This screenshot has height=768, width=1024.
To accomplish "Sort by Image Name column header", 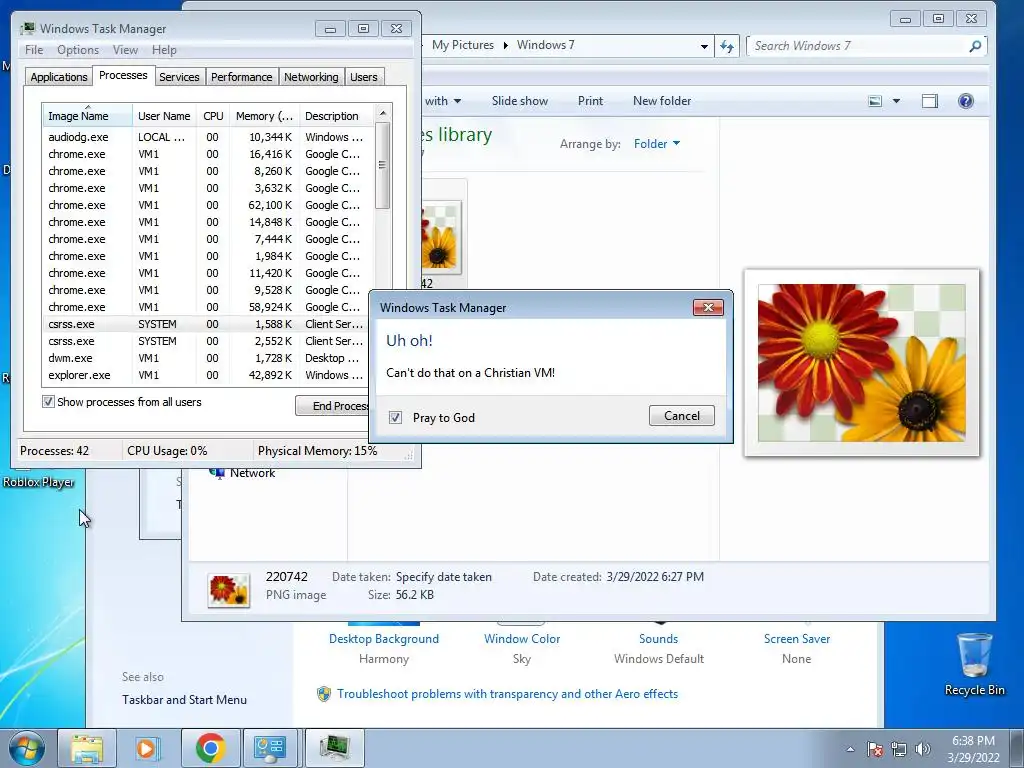I will tap(88, 115).
